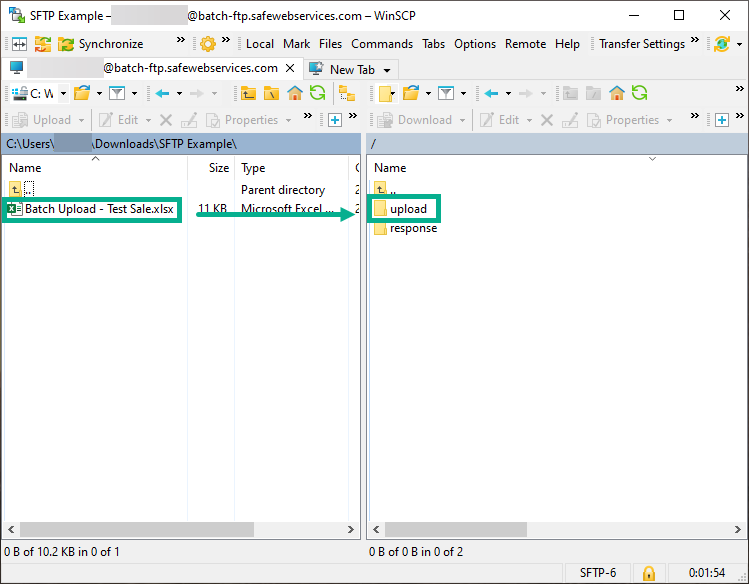Click the remote Filter funnel icon
Viewport: 749px width, 584px height.
[x=446, y=93]
